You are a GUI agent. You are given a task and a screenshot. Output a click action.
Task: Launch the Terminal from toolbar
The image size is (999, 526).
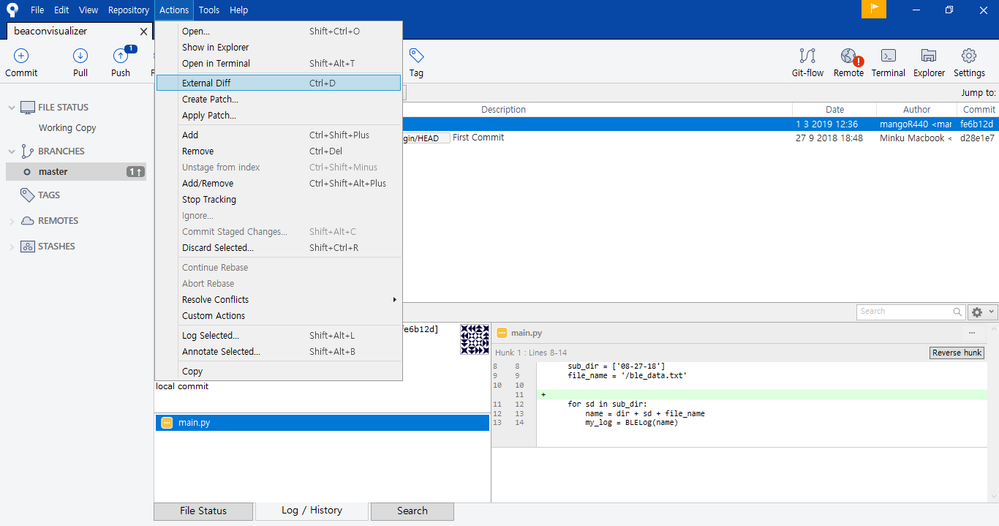point(888,62)
